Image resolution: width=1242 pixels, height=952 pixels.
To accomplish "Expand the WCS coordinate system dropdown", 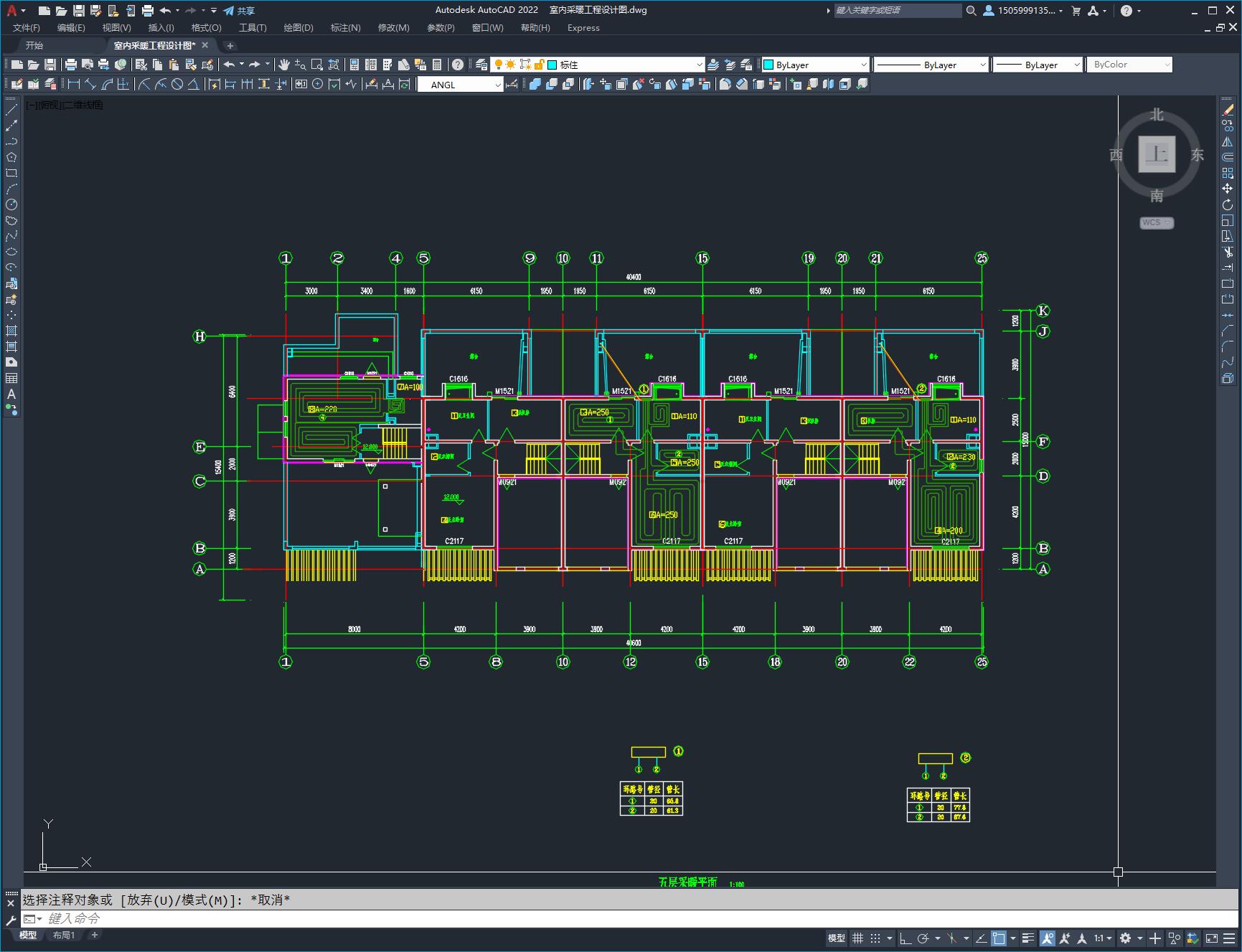I will [x=1157, y=222].
